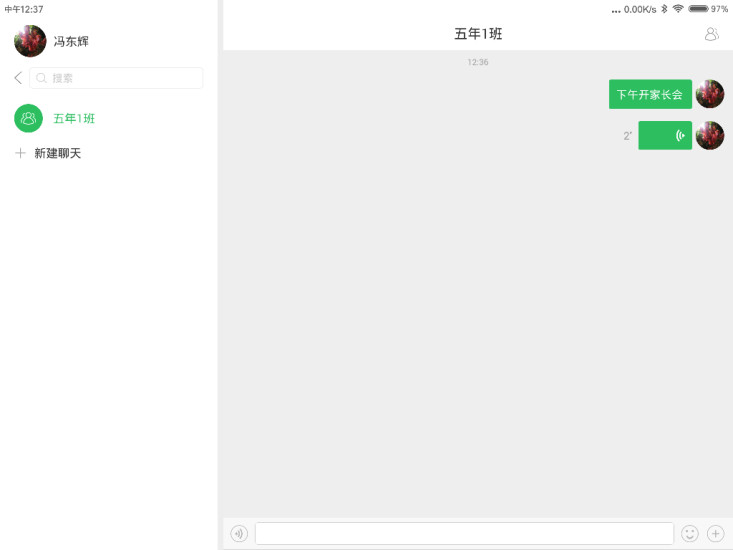Click 新建聊天 to start chat
The image size is (733, 550).
pos(57,153)
